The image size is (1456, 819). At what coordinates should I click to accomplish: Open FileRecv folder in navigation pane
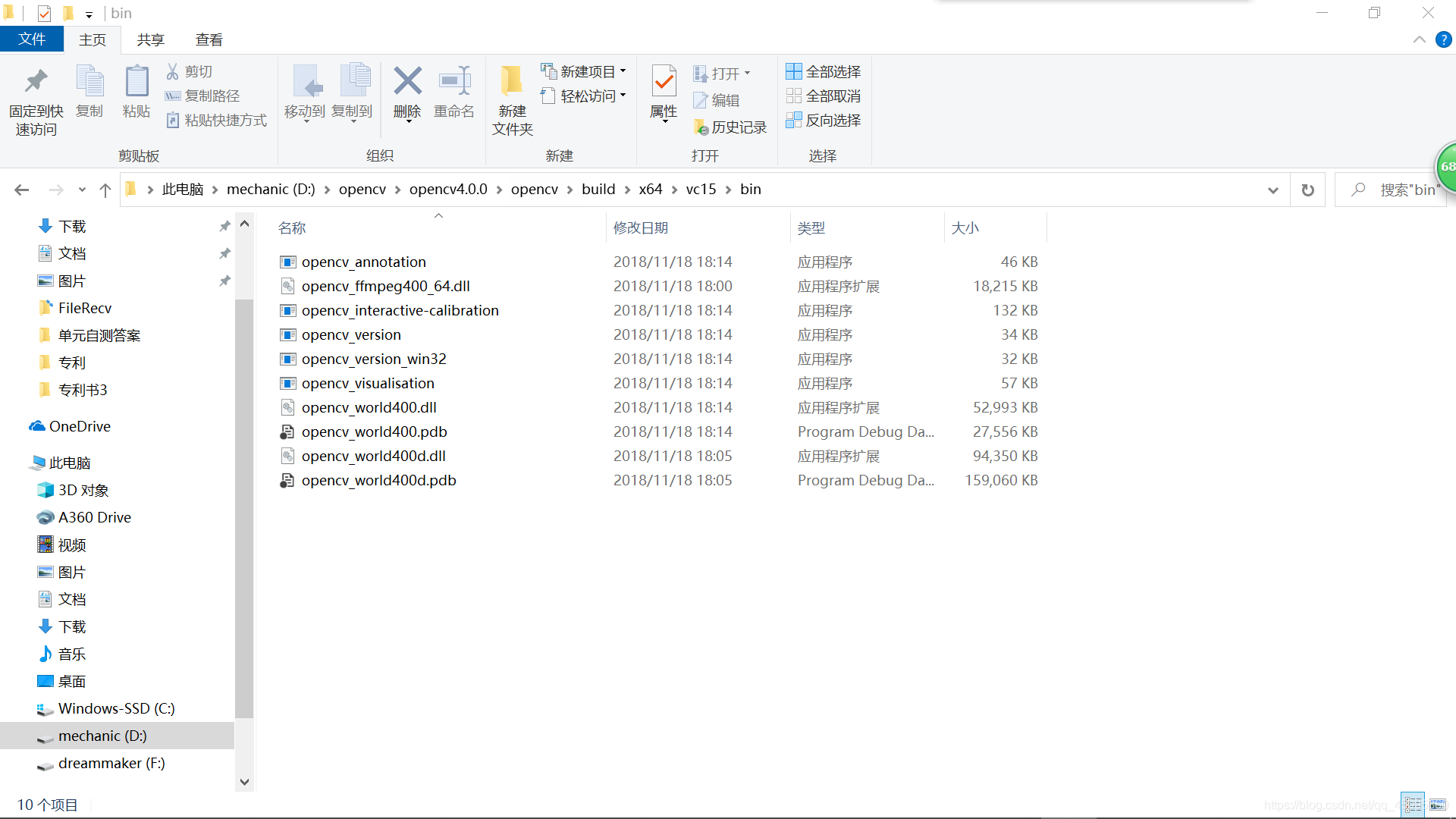point(74,308)
